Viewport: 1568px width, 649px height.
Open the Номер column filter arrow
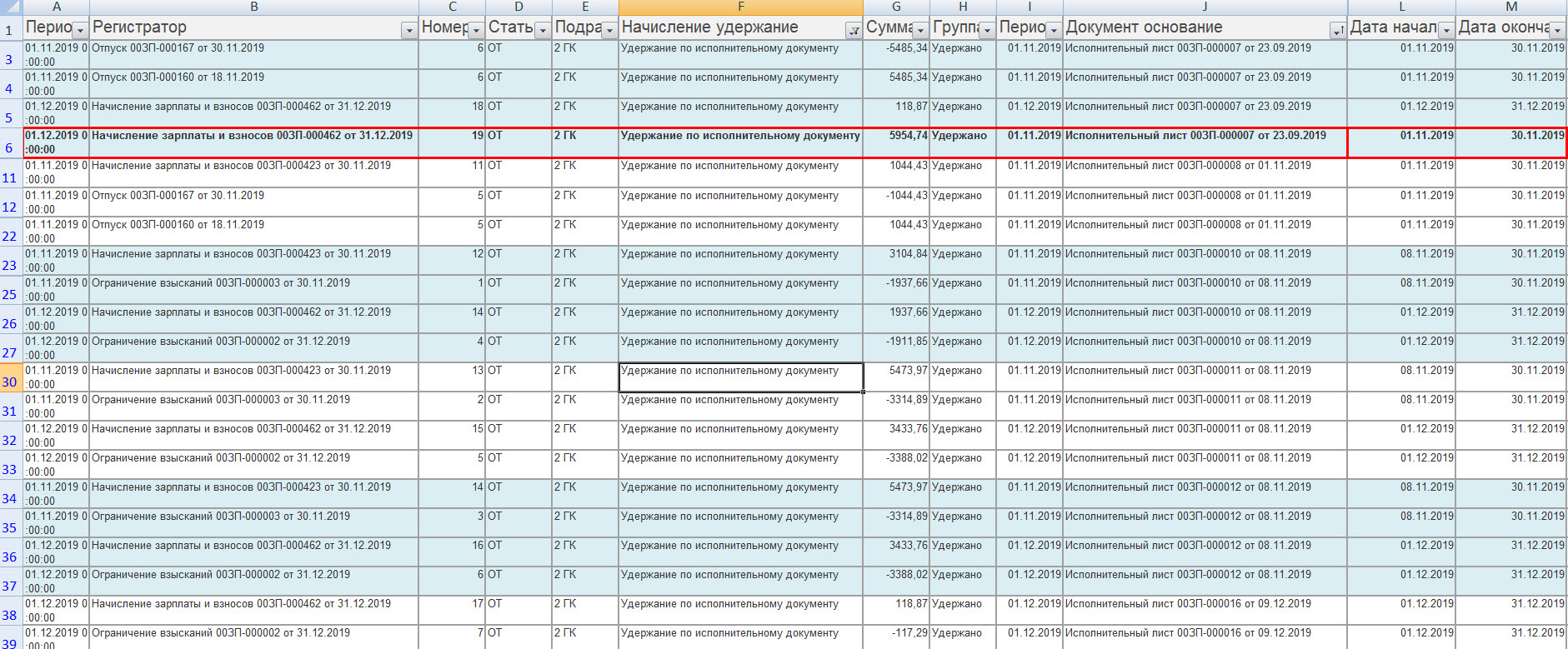476,31
